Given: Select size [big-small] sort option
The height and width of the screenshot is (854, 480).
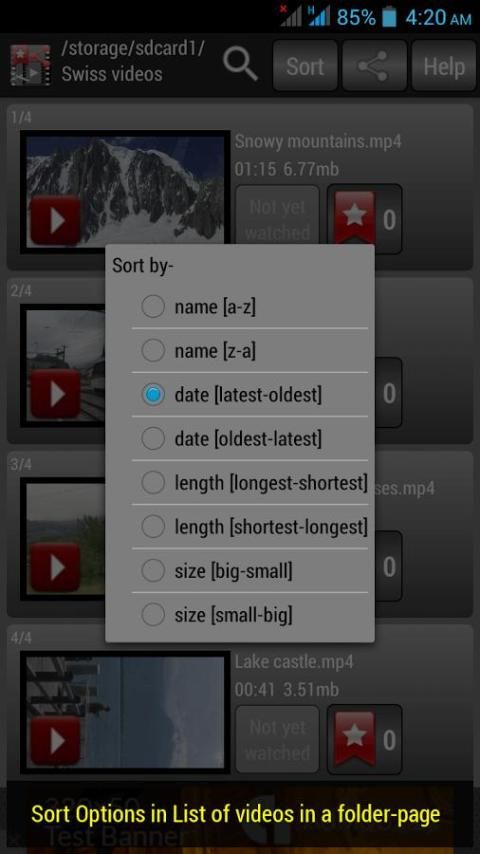Looking at the screenshot, I should tap(250, 571).
